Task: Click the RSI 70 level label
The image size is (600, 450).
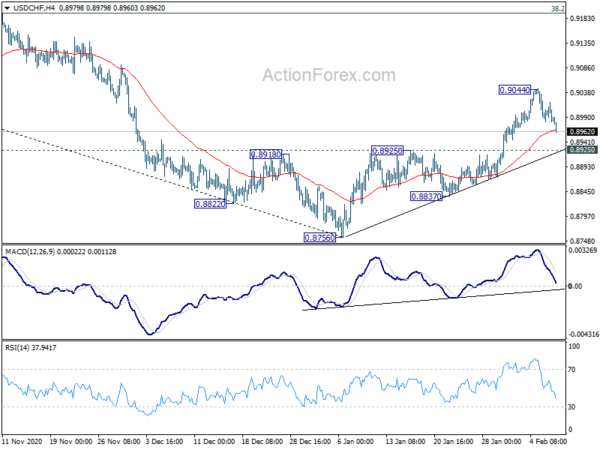Action: [572, 370]
